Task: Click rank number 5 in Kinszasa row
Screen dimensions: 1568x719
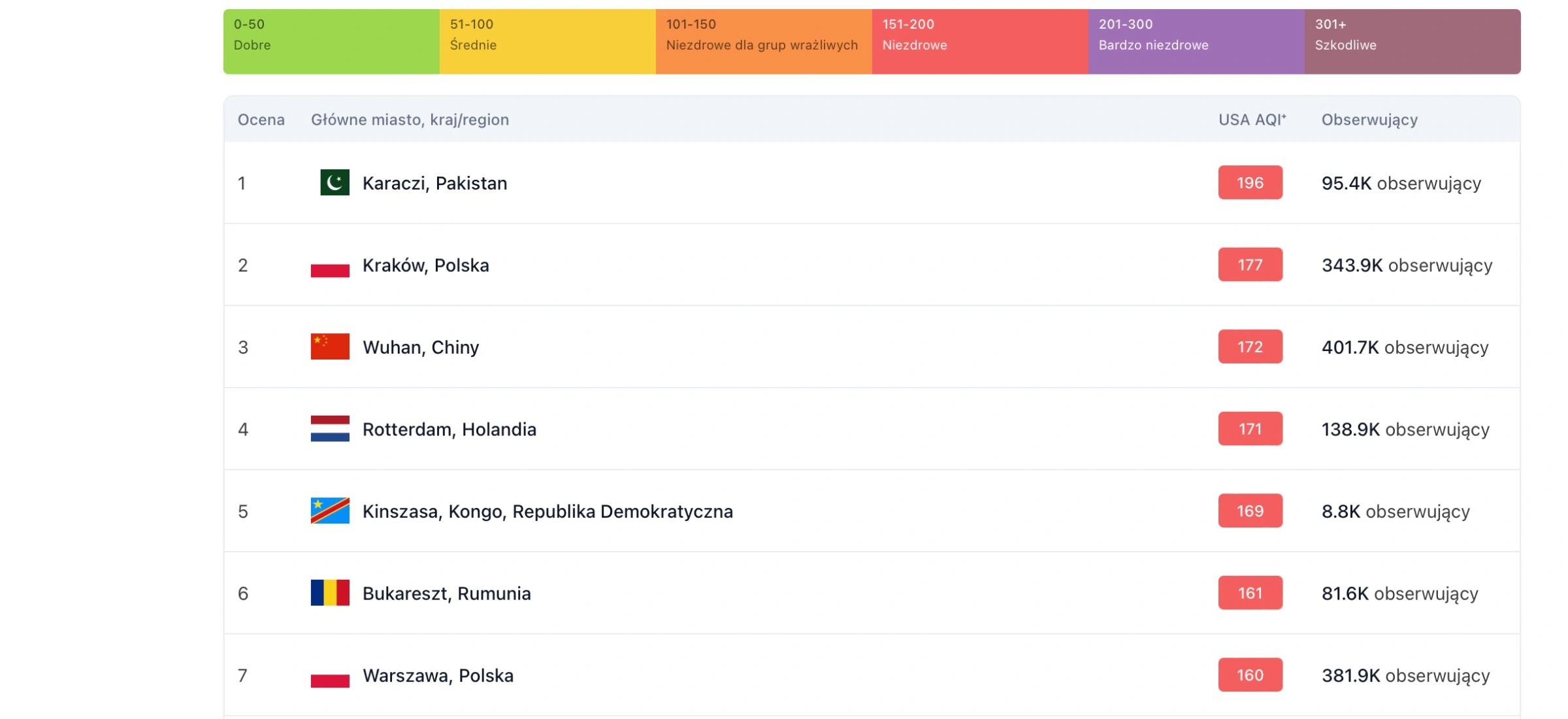Action: [x=242, y=511]
